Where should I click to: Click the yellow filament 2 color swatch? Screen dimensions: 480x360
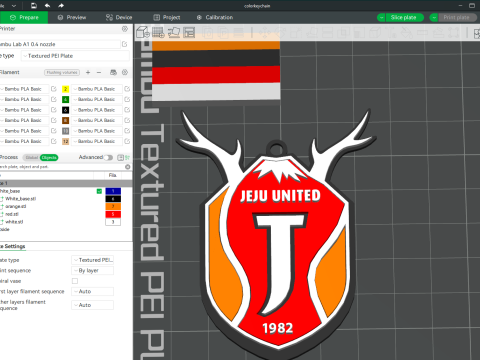(x=66, y=89)
